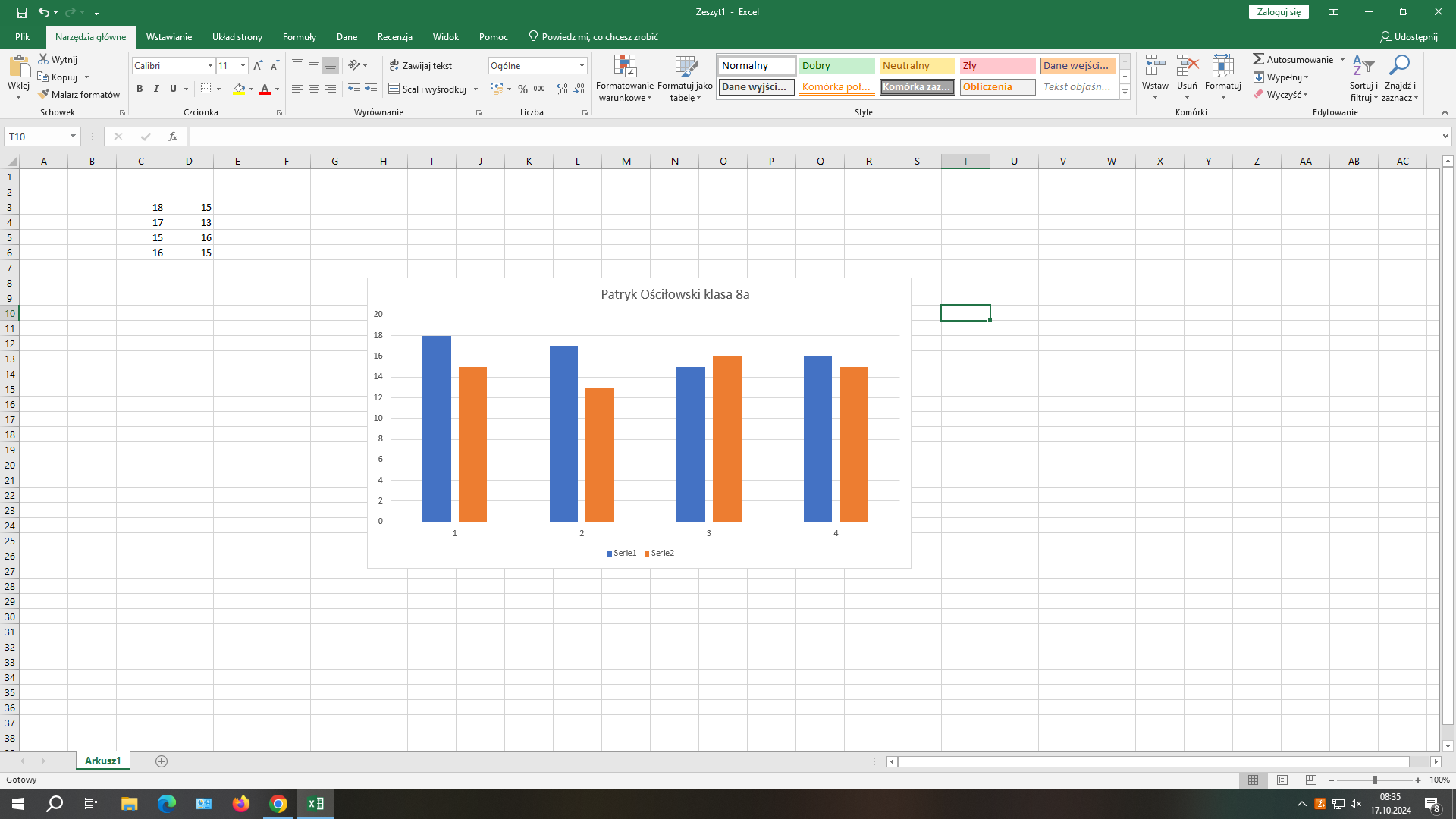This screenshot has height=819, width=1456.
Task: Click the zoom slider handle in status bar
Action: (1375, 780)
